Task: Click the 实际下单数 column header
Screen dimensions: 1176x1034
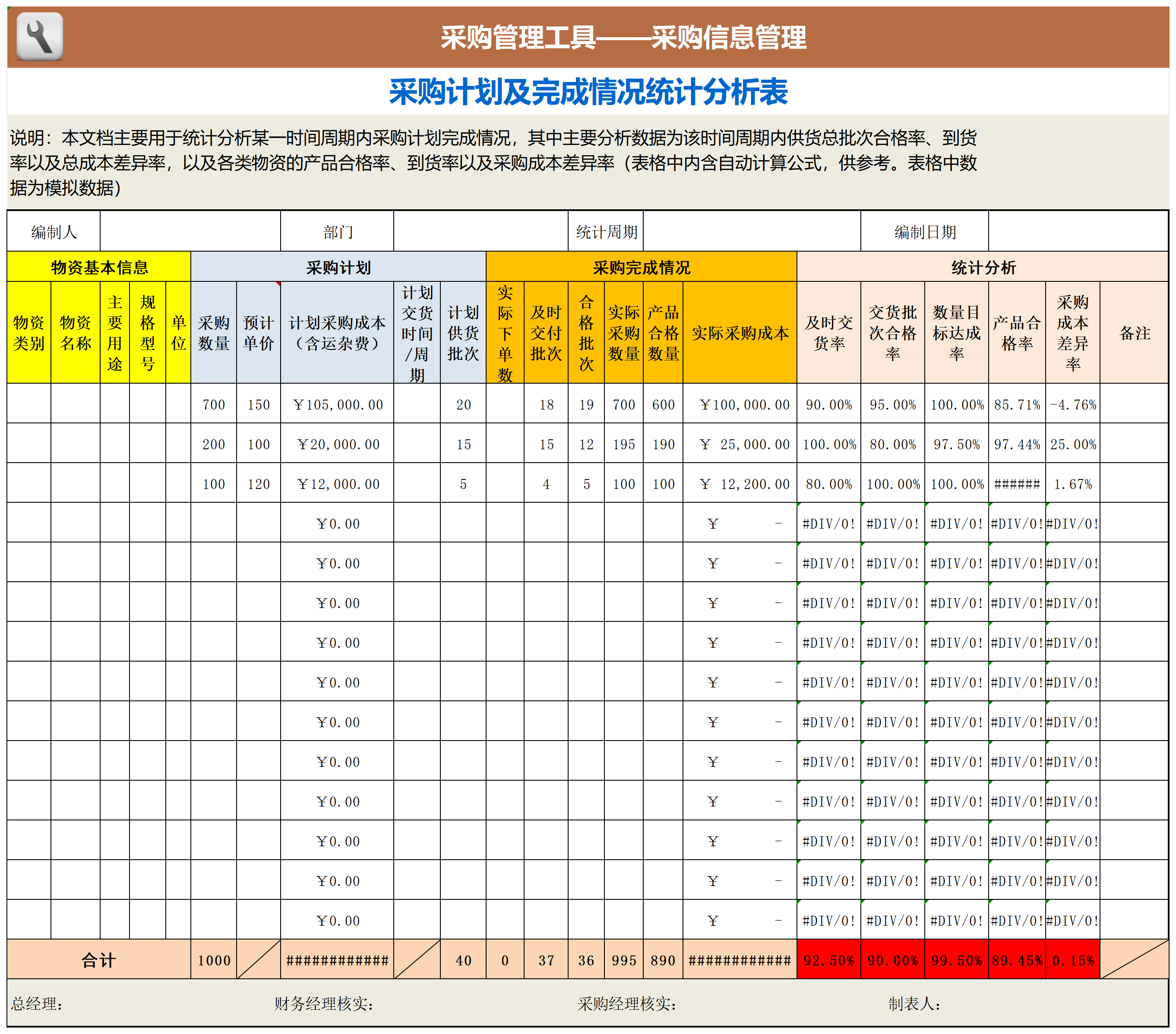Action: [505, 332]
